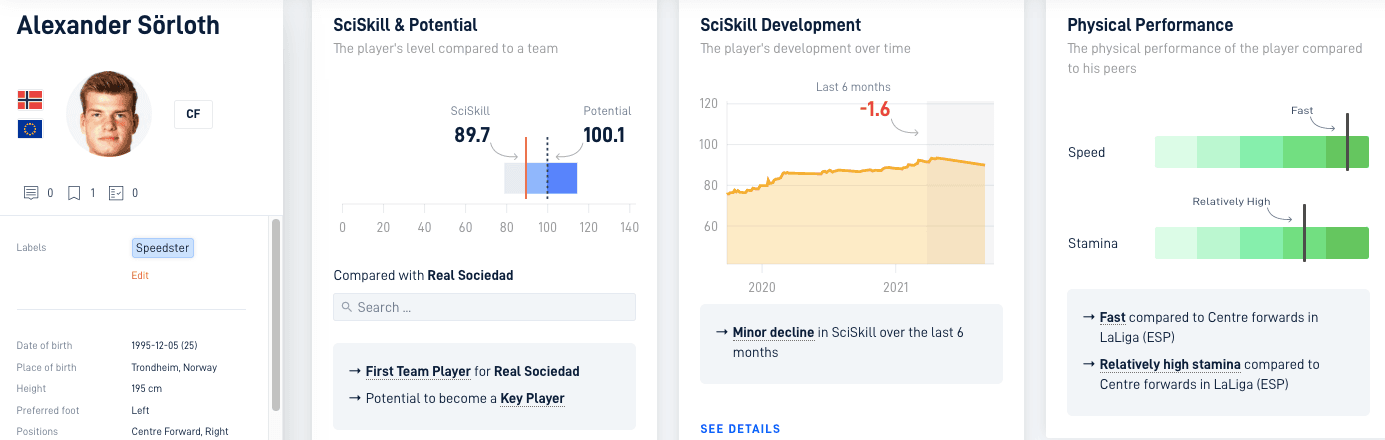The width and height of the screenshot is (1385, 440).
Task: Click the search magnifier icon
Action: point(347,307)
